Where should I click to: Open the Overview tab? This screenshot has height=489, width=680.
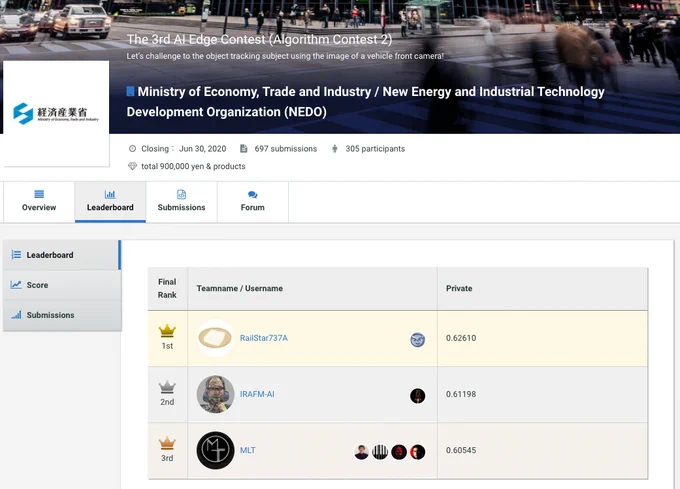(39, 202)
